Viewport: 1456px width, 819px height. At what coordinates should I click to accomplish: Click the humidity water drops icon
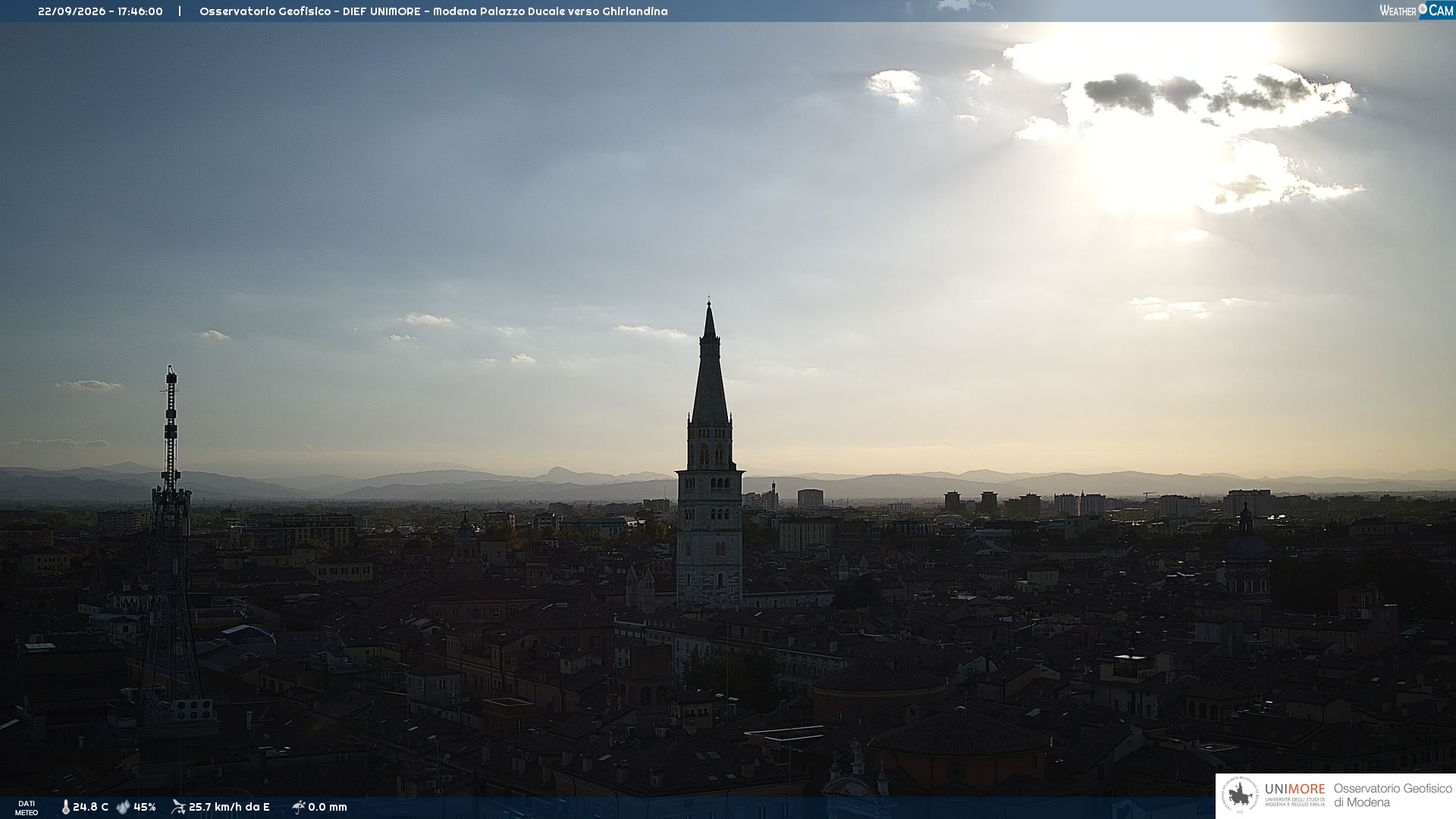click(123, 808)
